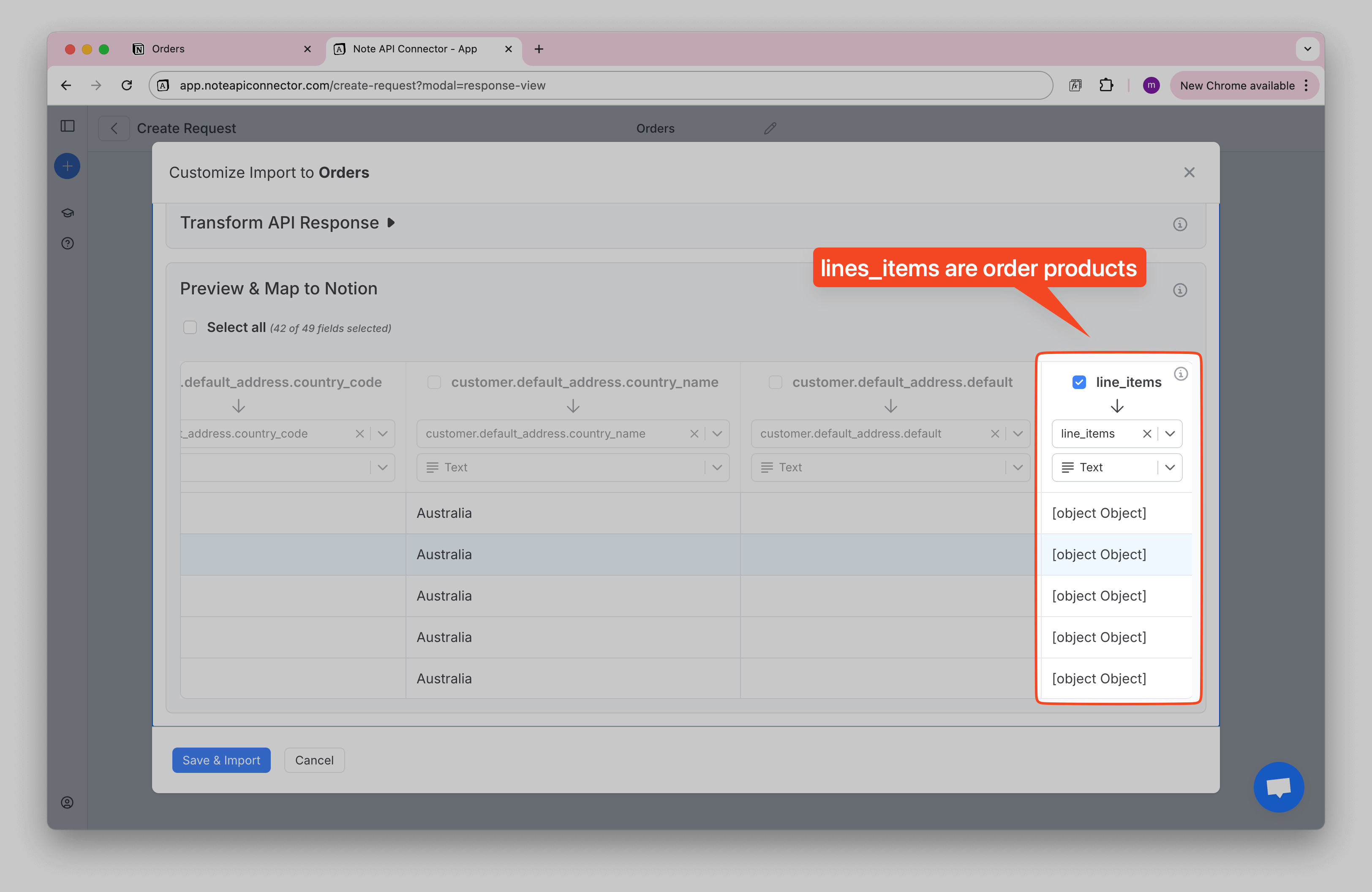Click the edit pencil next to Orders

click(x=770, y=128)
